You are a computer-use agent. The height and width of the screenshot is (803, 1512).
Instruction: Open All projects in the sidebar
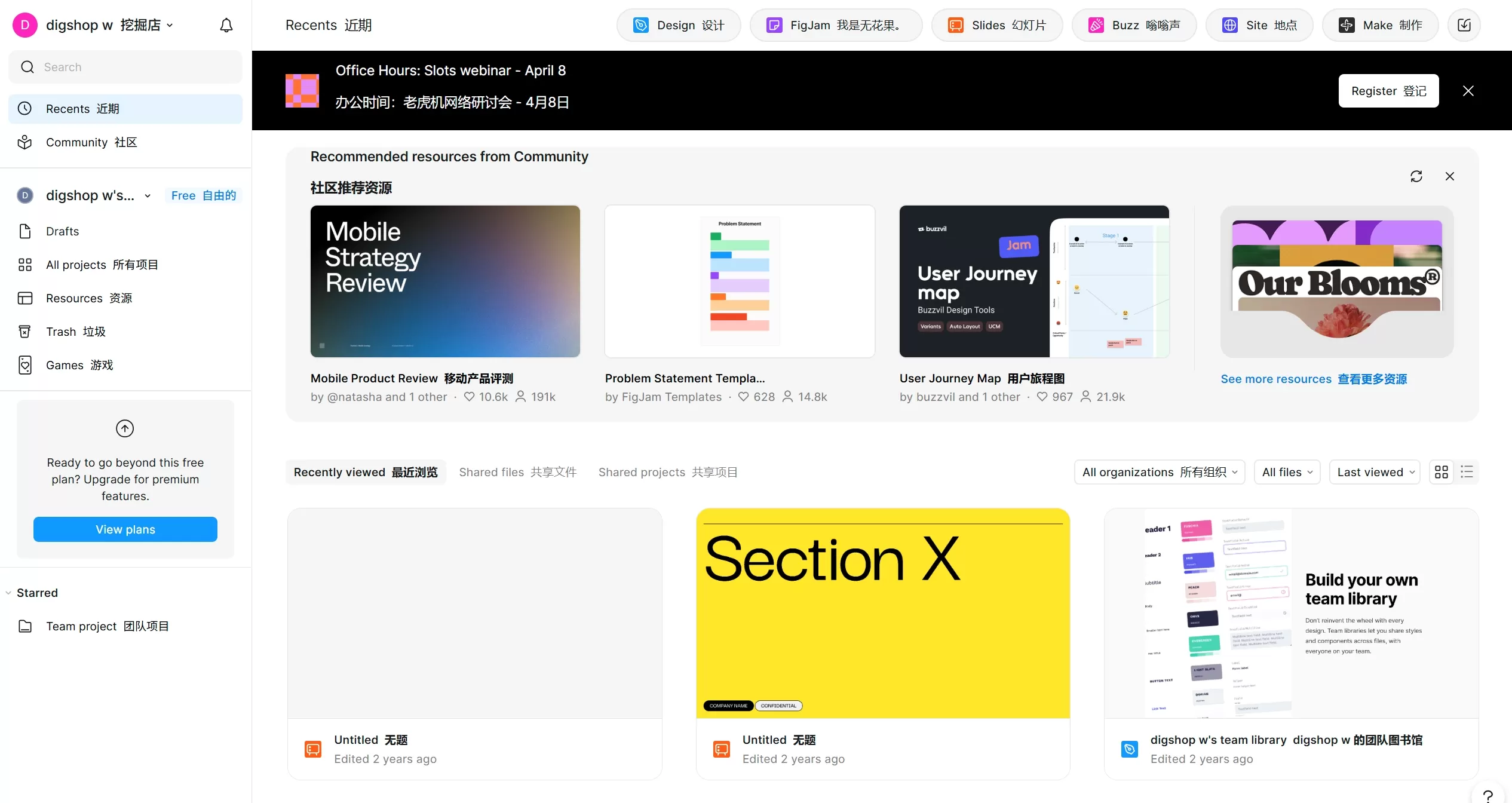[125, 265]
